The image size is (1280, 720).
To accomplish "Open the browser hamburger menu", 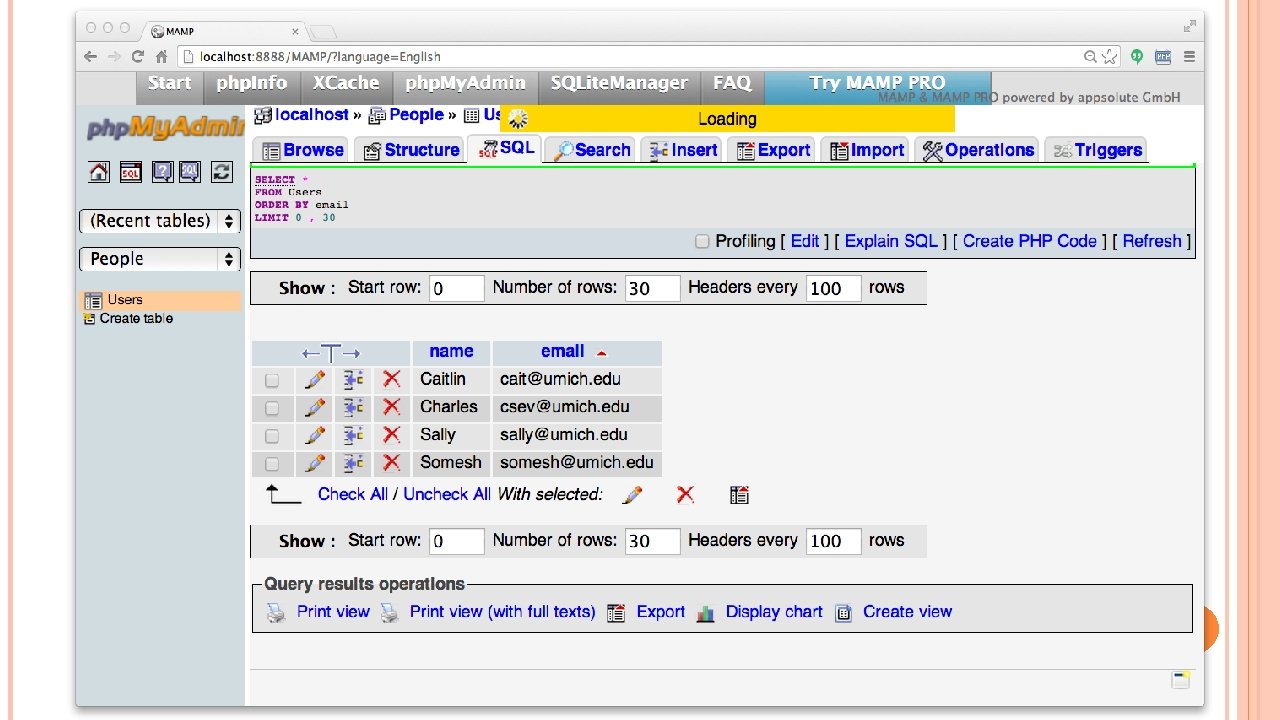I will (1189, 57).
